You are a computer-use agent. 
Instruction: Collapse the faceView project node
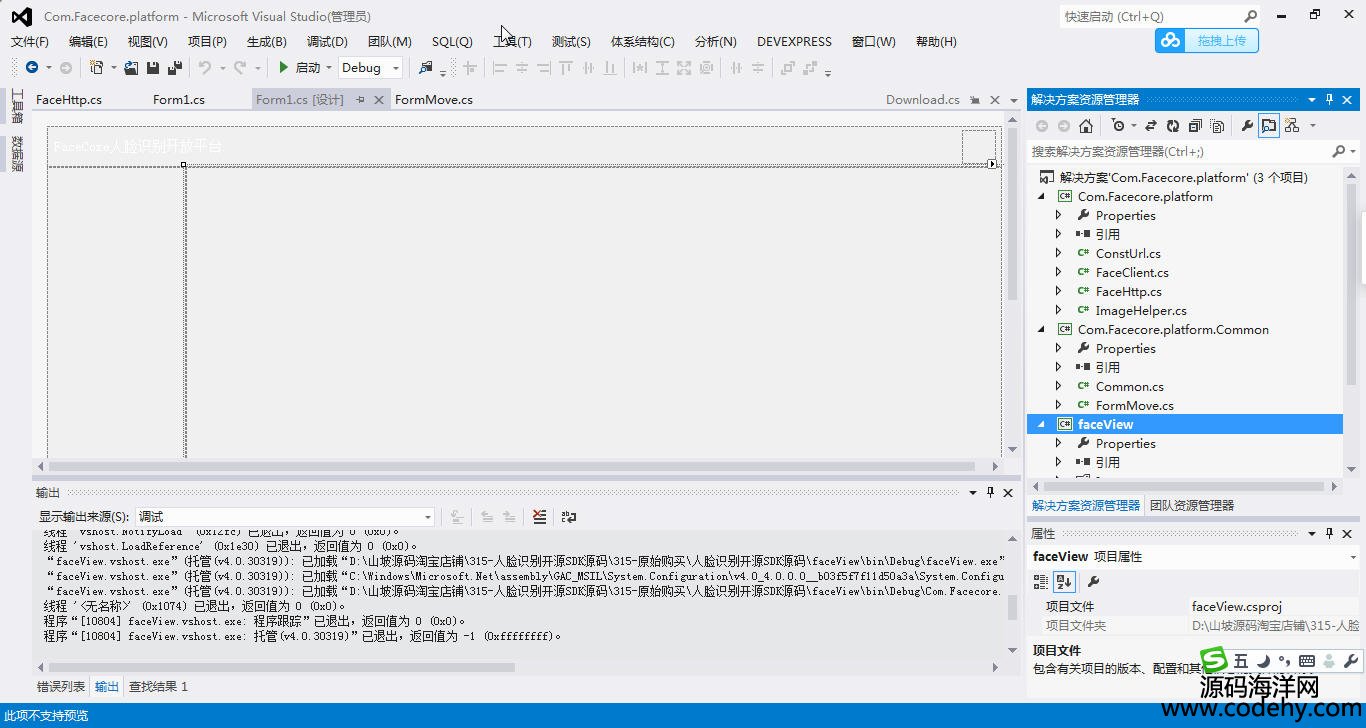[1041, 424]
